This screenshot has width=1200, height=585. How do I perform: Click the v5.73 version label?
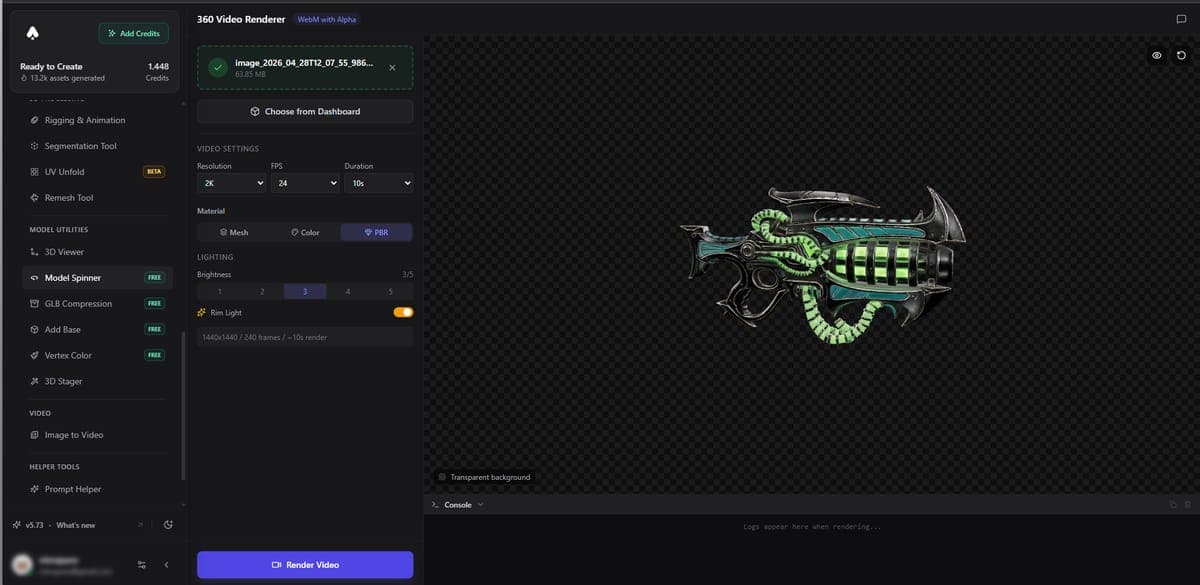tap(35, 525)
